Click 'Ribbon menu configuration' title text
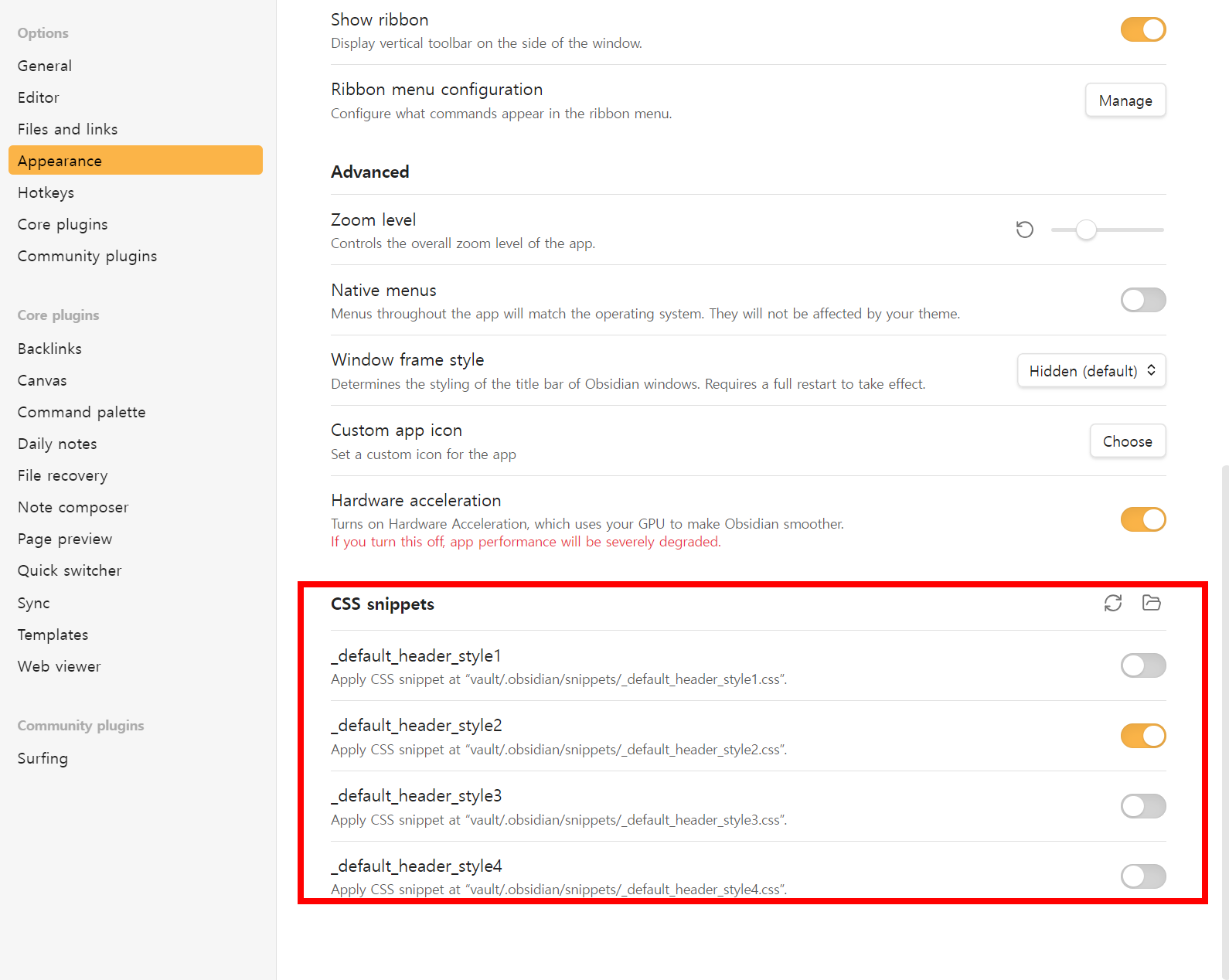The image size is (1229, 980). click(437, 89)
